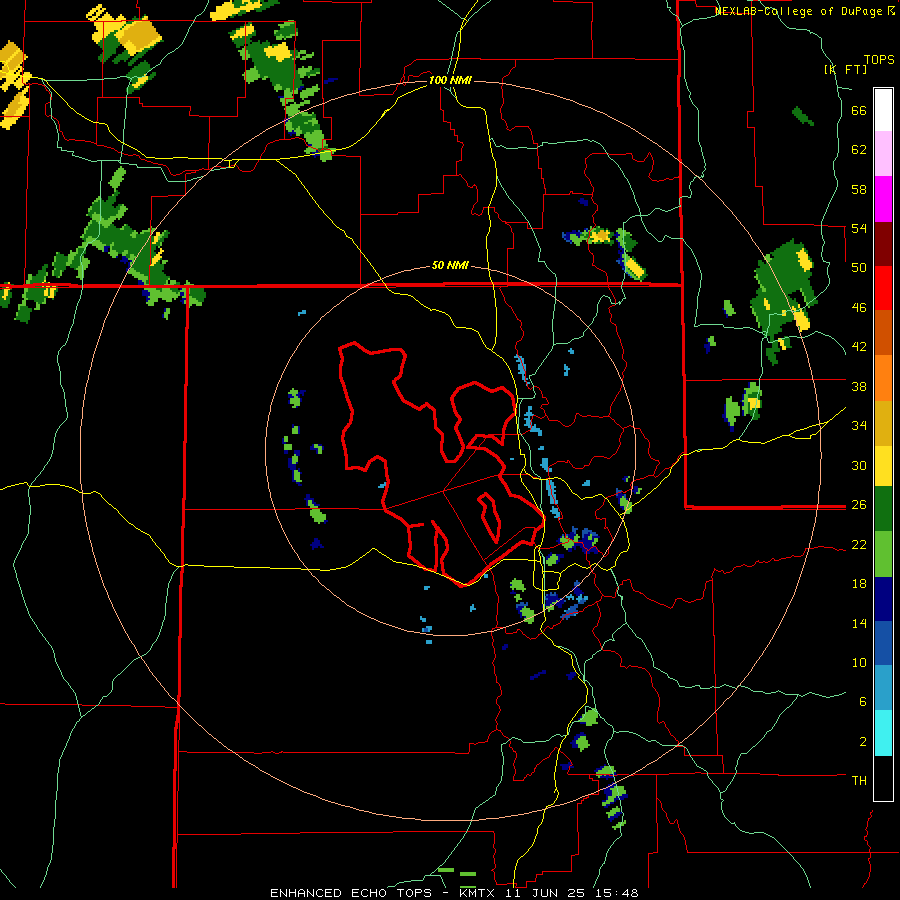Select the 100 NMI range ring label
Viewport: 900px width, 900px height.
click(x=450, y=80)
